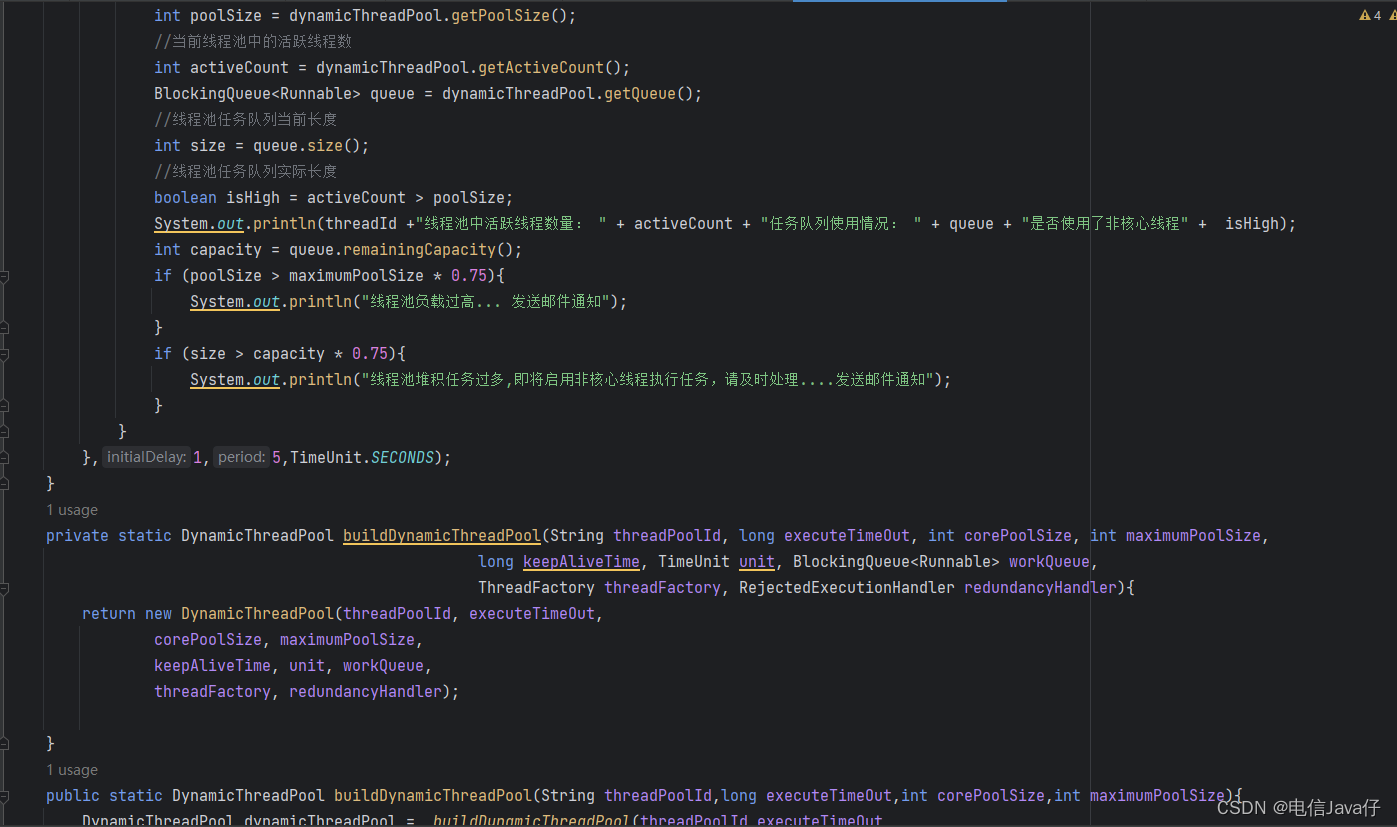Click the underlined 'unit' parameter
This screenshot has width=1397, height=827.
click(757, 562)
